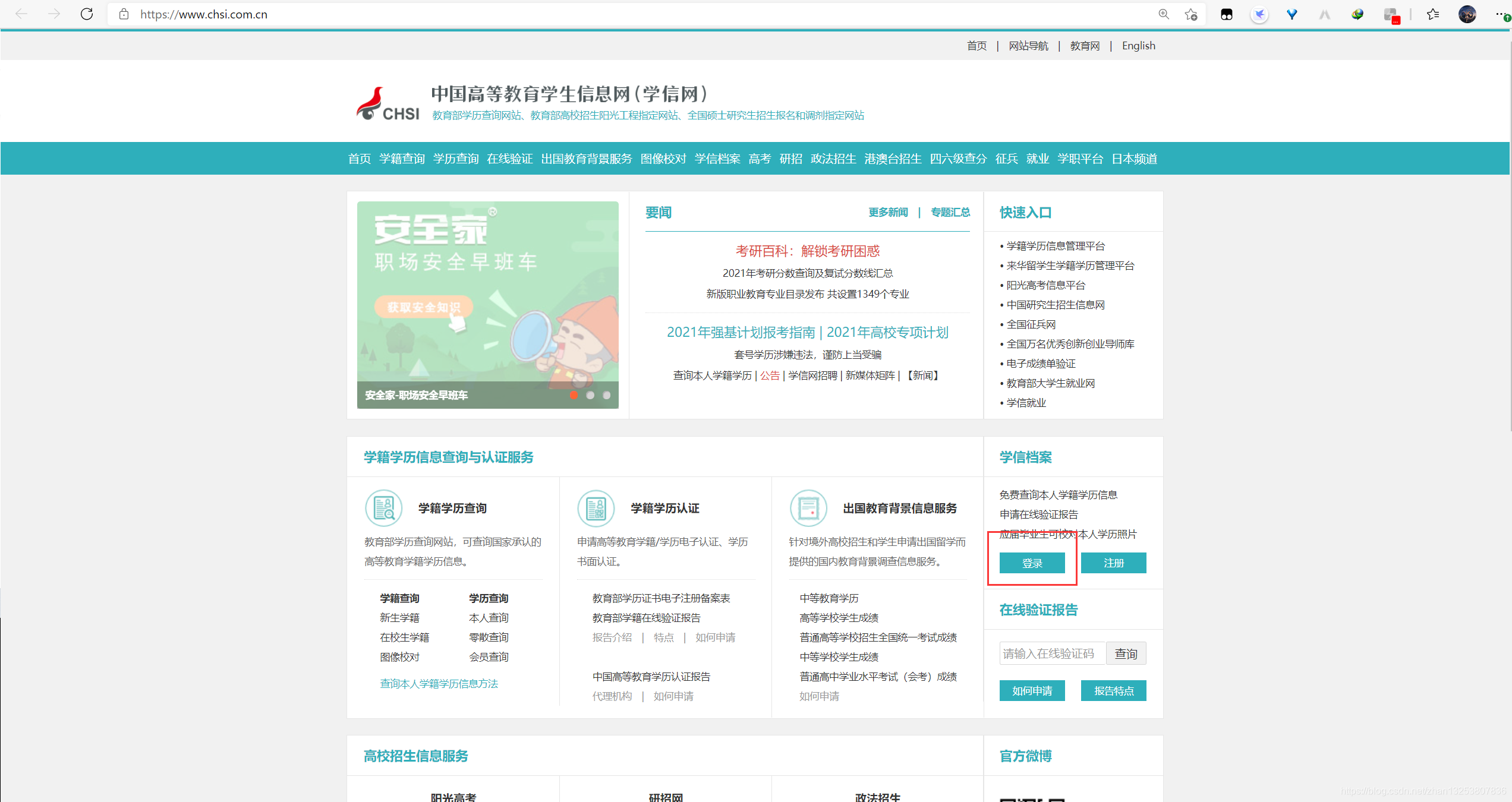The height and width of the screenshot is (802, 1512).
Task: Switch the site to English
Action: tap(1138, 45)
